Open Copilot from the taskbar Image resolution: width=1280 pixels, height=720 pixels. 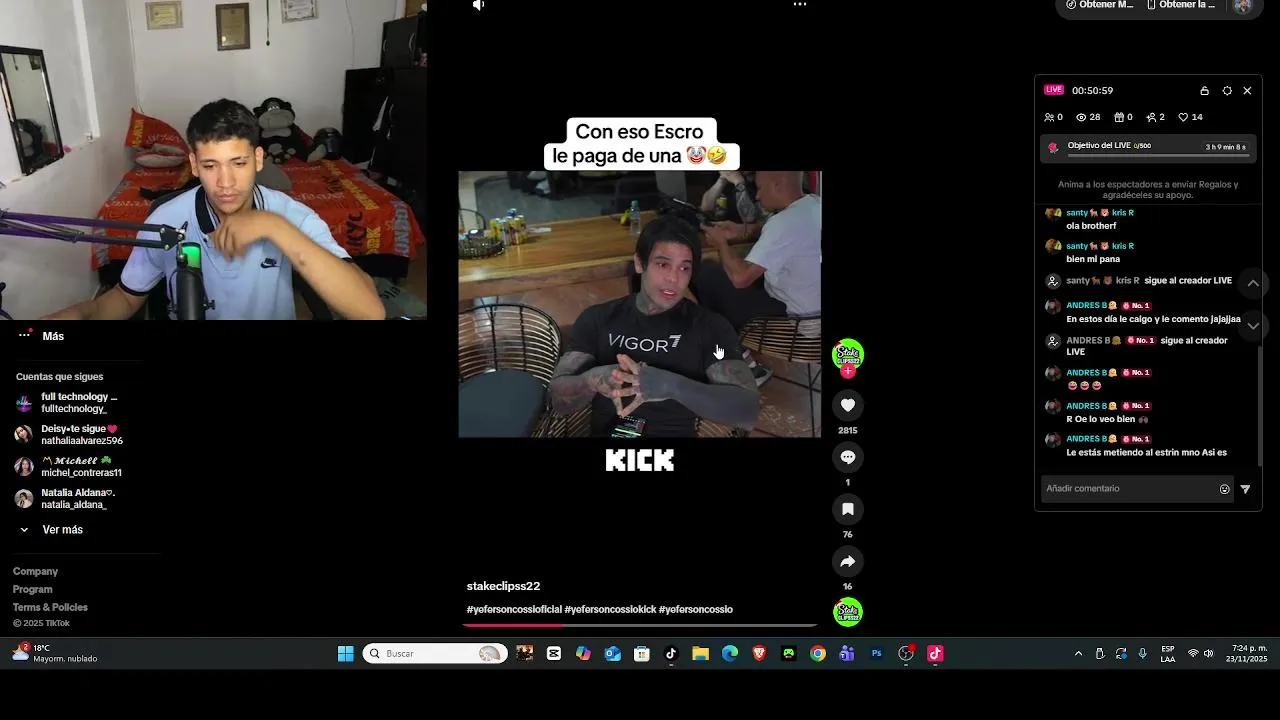coord(583,654)
